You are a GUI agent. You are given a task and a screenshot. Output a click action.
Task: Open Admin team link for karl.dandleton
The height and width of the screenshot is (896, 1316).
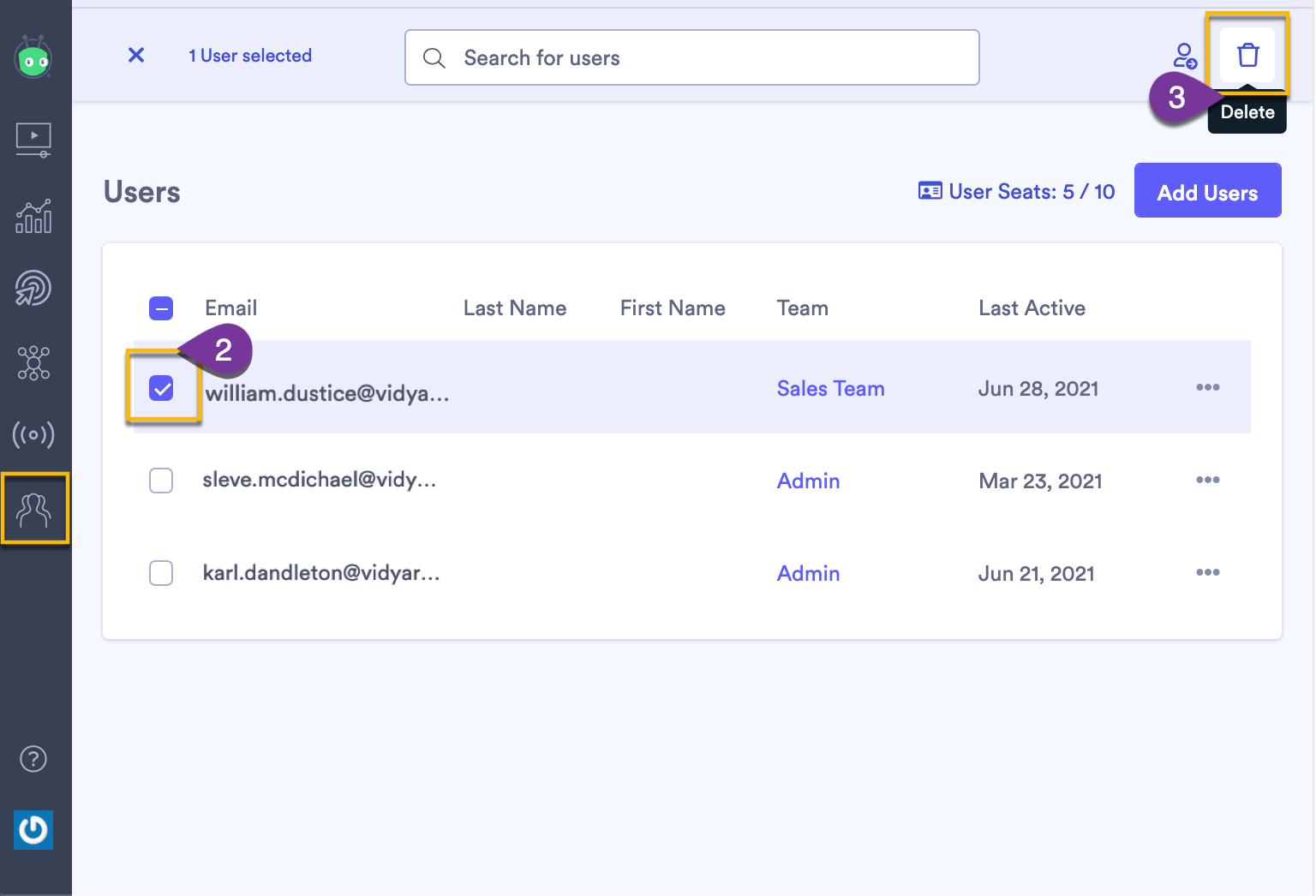[809, 574]
